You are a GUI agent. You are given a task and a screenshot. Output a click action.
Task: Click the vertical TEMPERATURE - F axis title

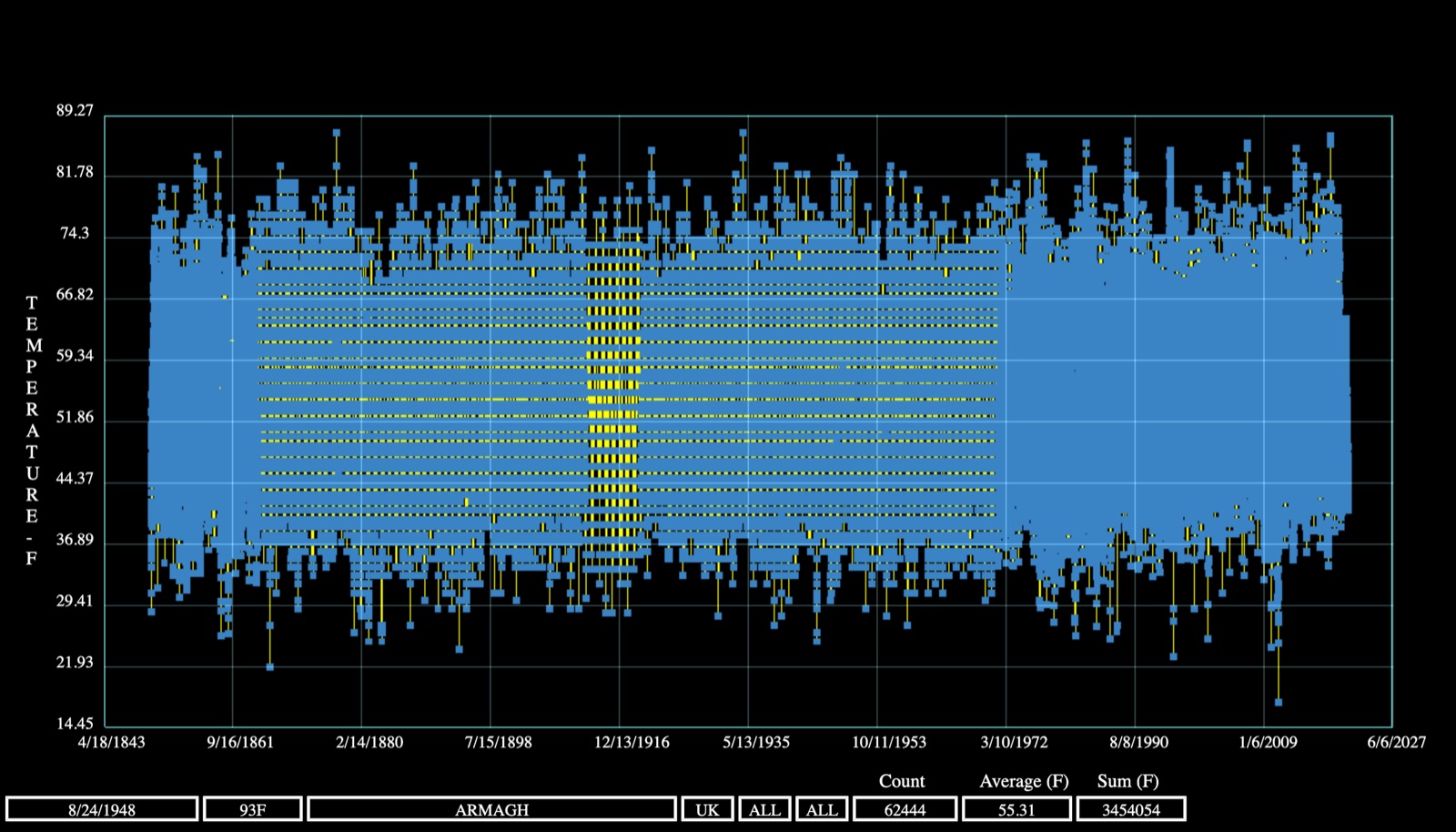[x=32, y=430]
